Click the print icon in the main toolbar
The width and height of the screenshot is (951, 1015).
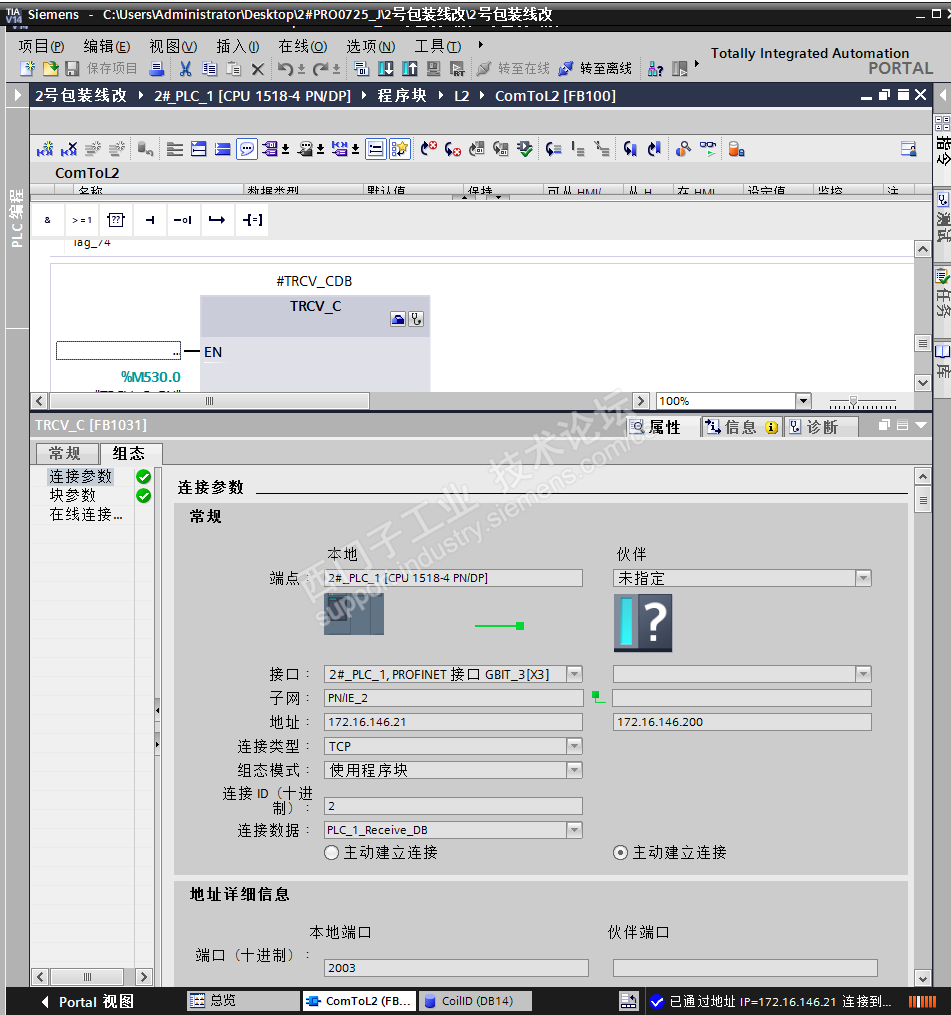pos(156,69)
